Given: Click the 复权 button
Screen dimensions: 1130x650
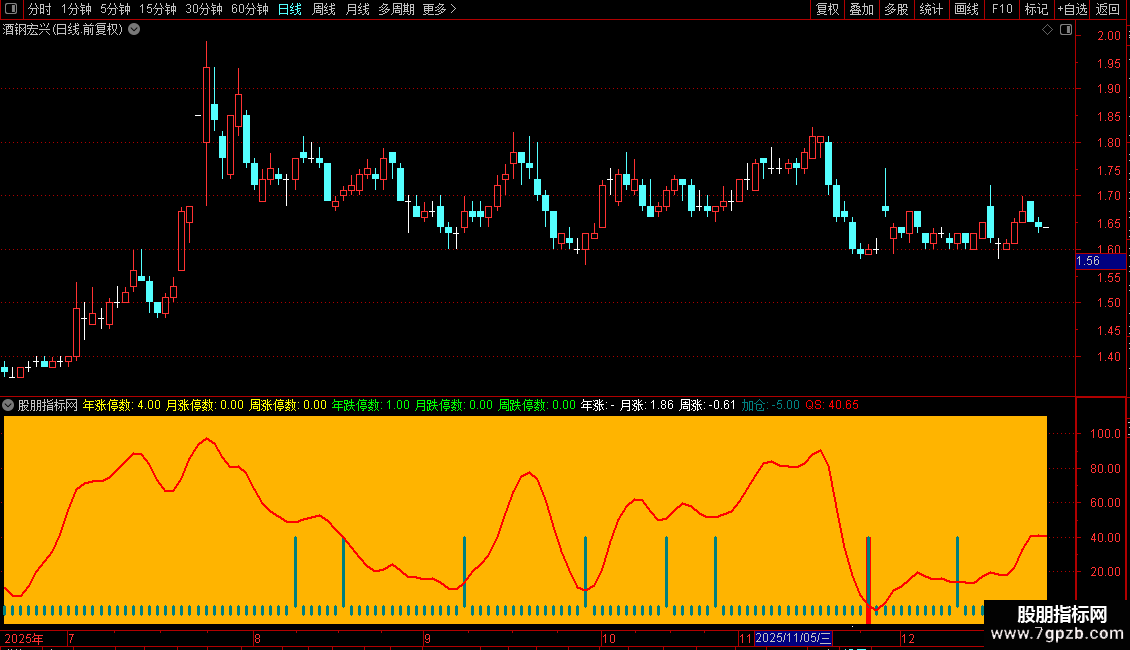Looking at the screenshot, I should (827, 9).
